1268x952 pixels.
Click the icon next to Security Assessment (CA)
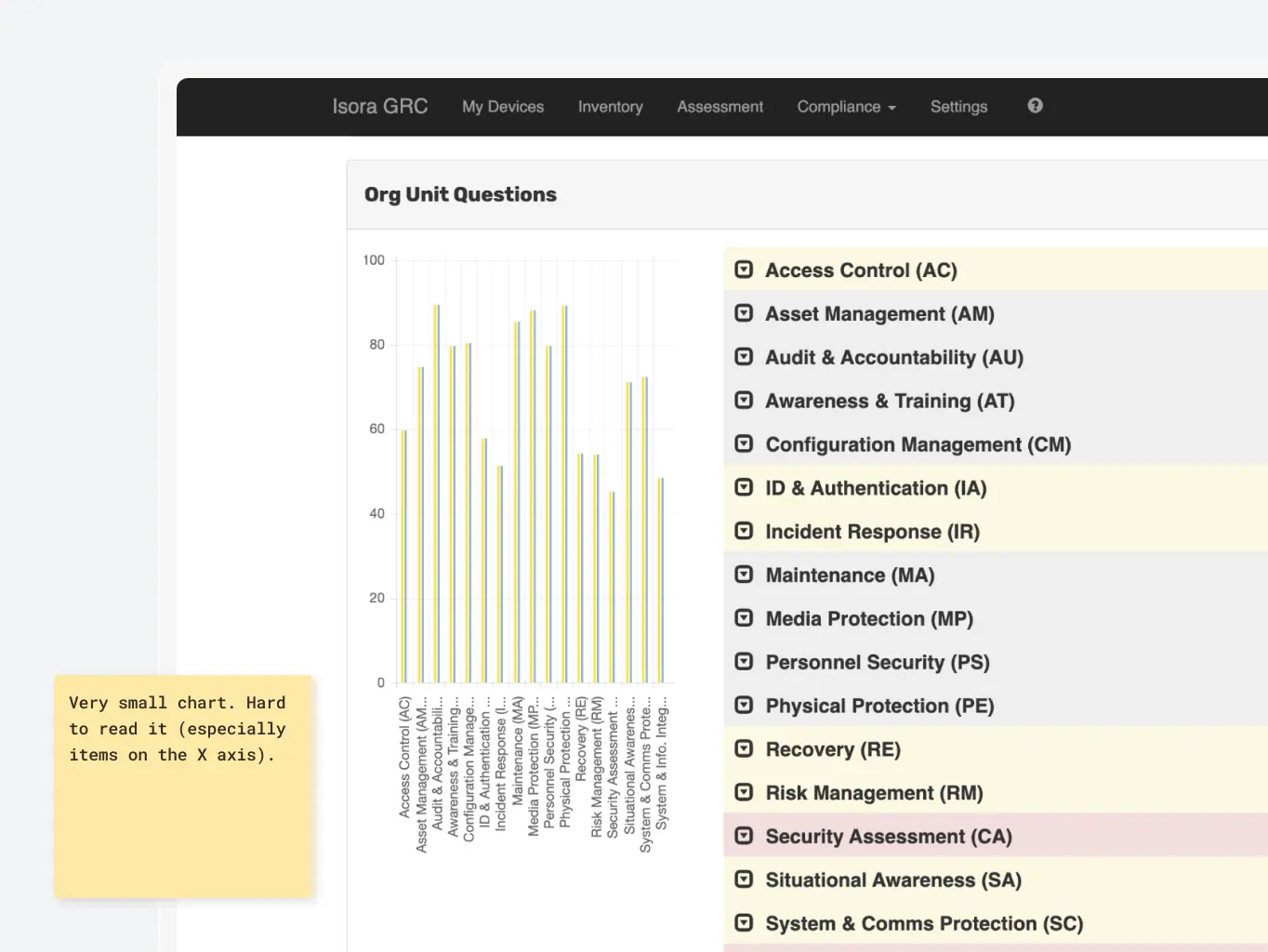(744, 836)
